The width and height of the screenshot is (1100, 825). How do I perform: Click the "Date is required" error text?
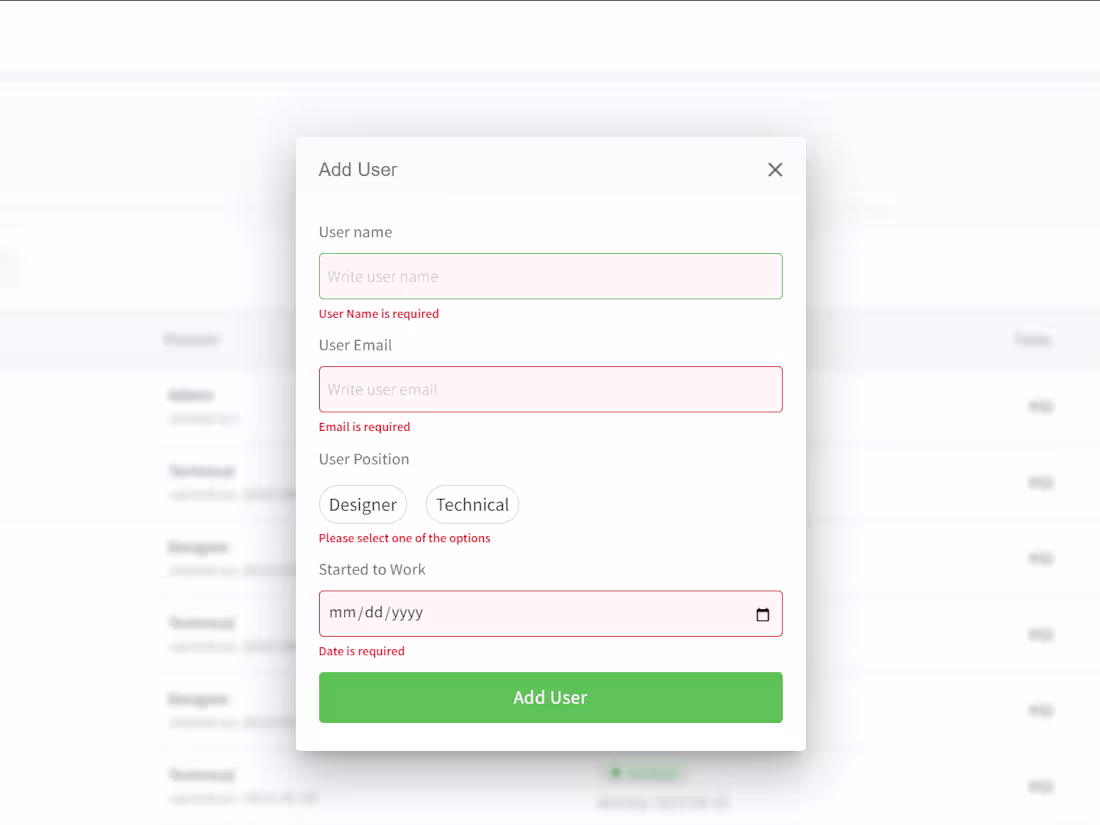click(x=361, y=651)
